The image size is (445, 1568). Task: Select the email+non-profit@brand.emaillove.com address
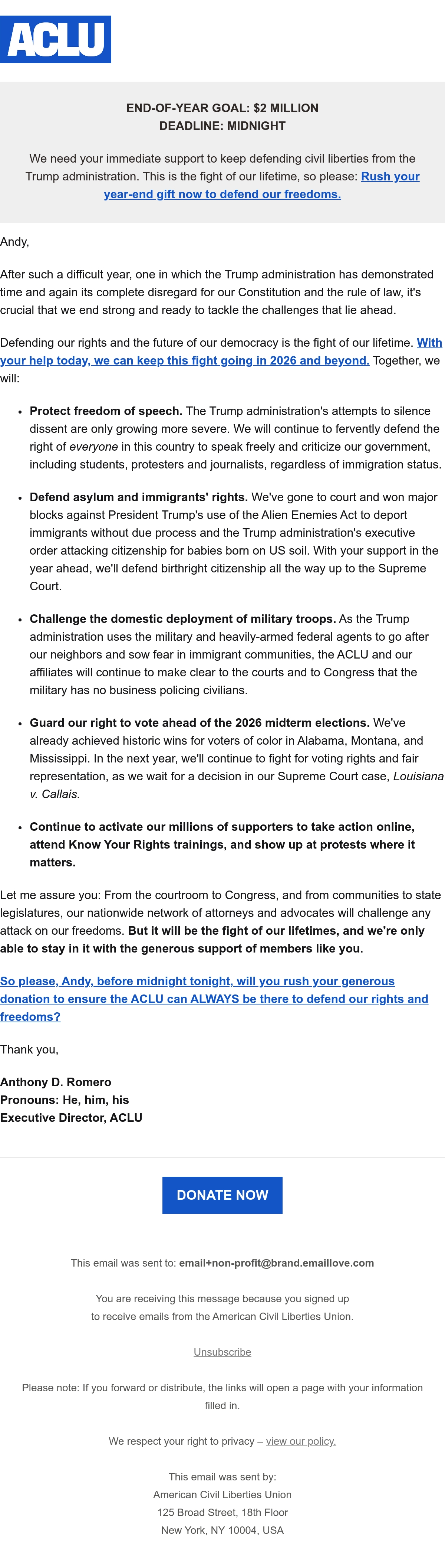pos(277,1263)
